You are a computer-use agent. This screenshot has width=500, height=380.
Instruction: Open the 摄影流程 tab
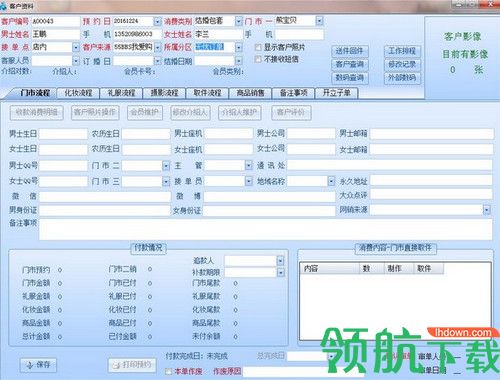click(164, 93)
